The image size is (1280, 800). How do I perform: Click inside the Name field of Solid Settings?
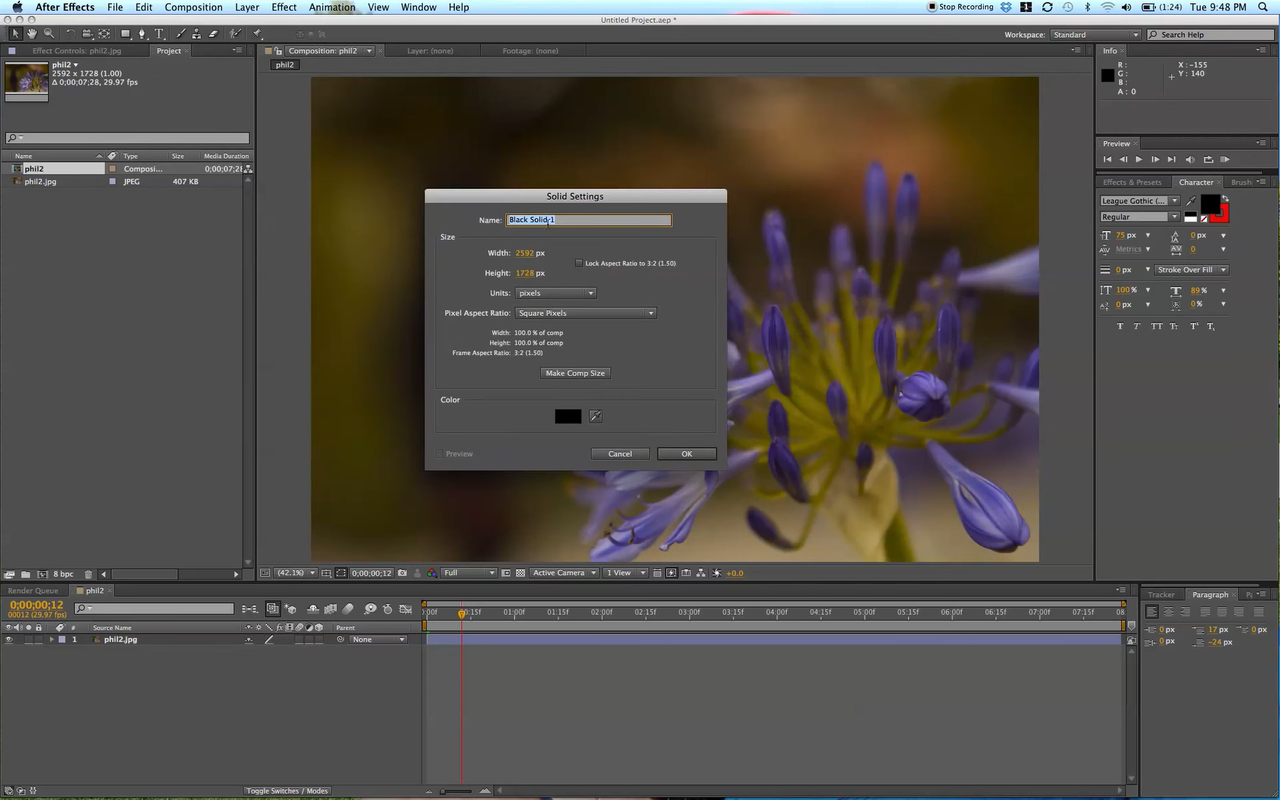[x=588, y=219]
